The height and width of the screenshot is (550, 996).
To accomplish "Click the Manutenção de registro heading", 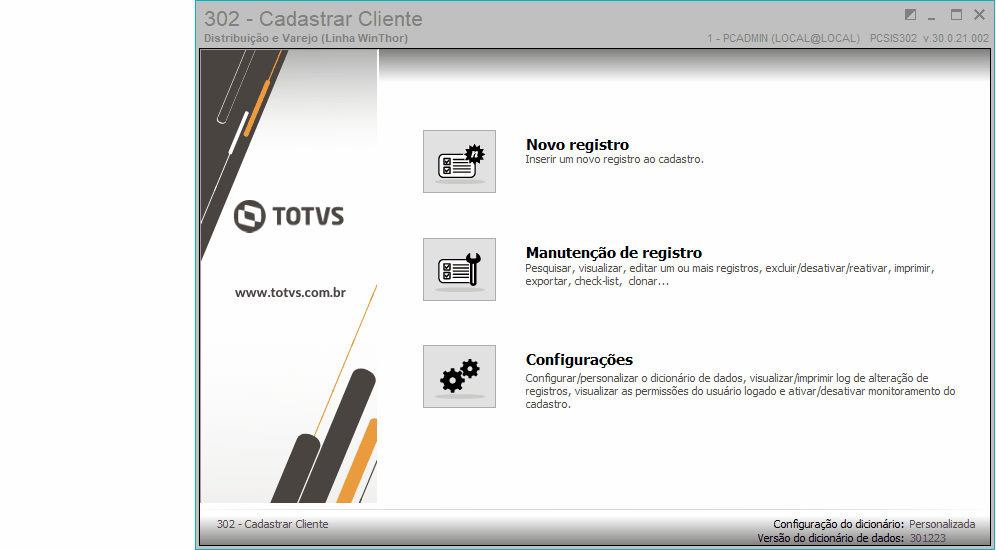I will click(614, 253).
